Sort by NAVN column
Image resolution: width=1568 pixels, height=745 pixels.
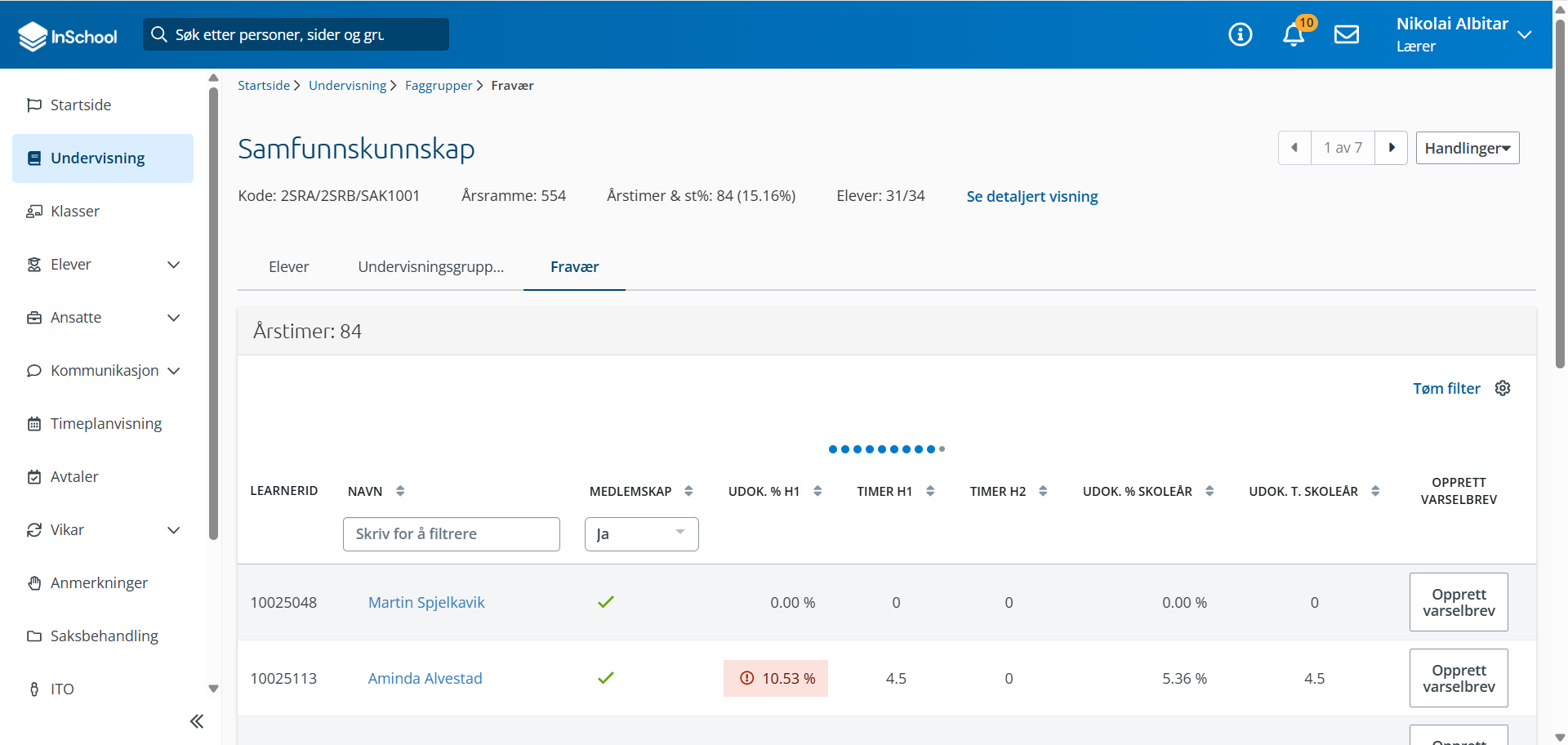pos(400,491)
